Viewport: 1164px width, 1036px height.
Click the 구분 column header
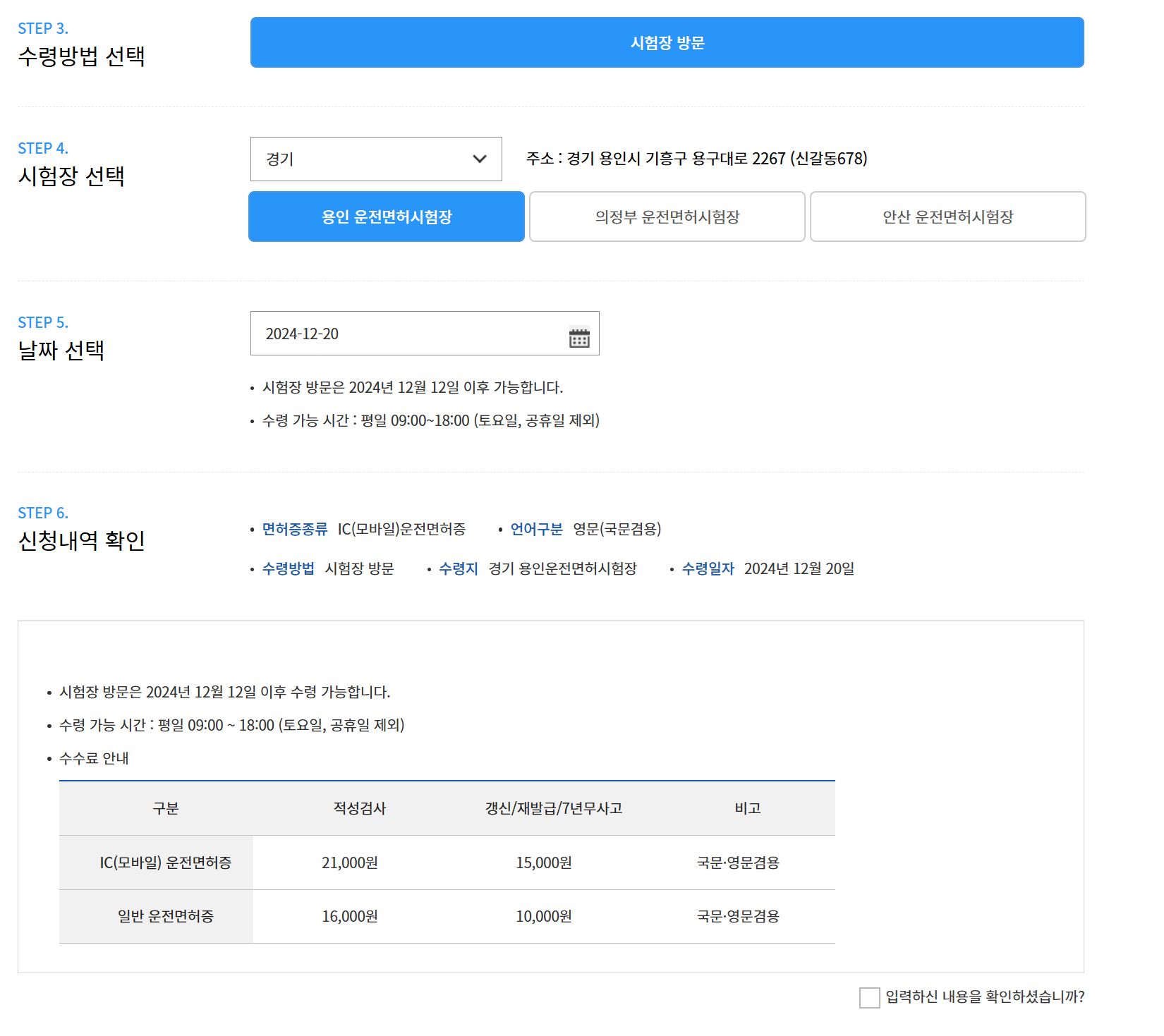[x=166, y=808]
